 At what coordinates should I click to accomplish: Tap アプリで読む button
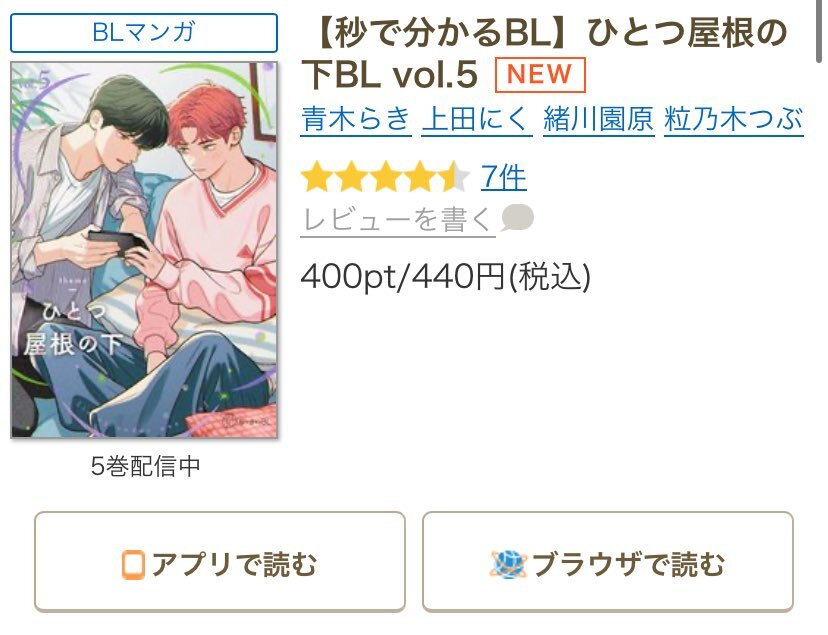[x=220, y=562]
